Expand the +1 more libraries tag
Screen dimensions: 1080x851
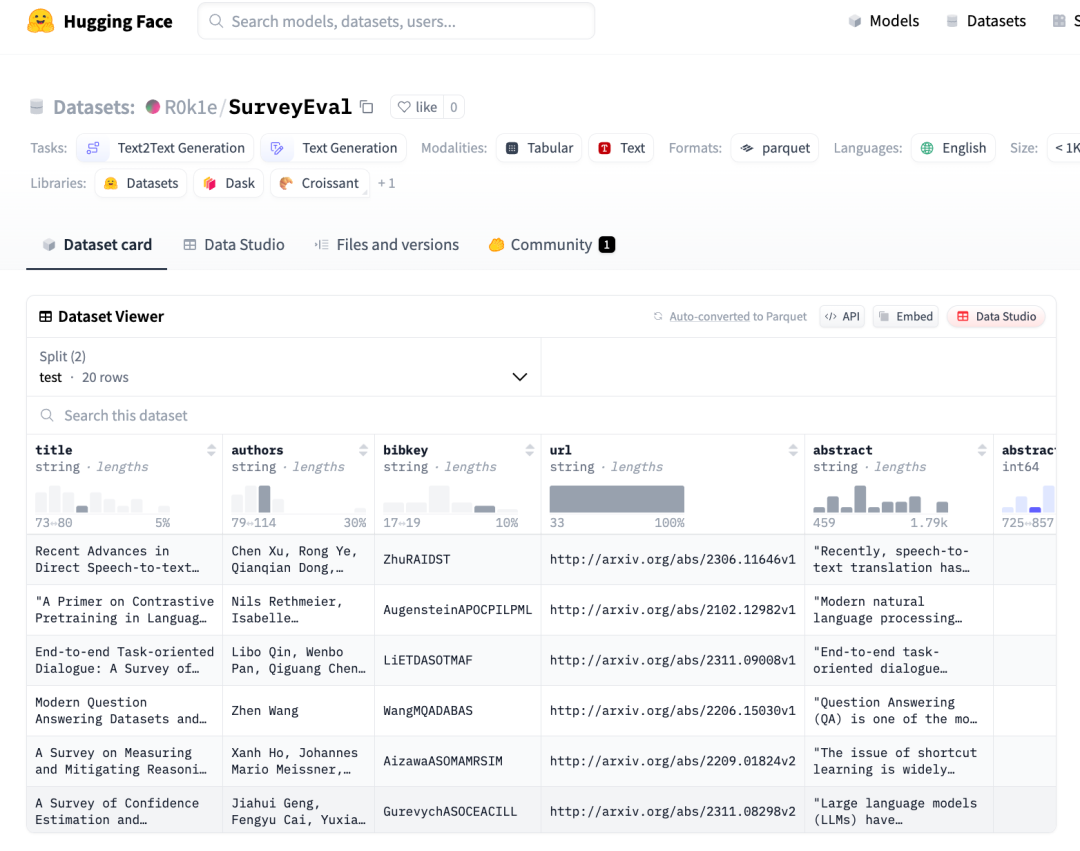click(386, 184)
